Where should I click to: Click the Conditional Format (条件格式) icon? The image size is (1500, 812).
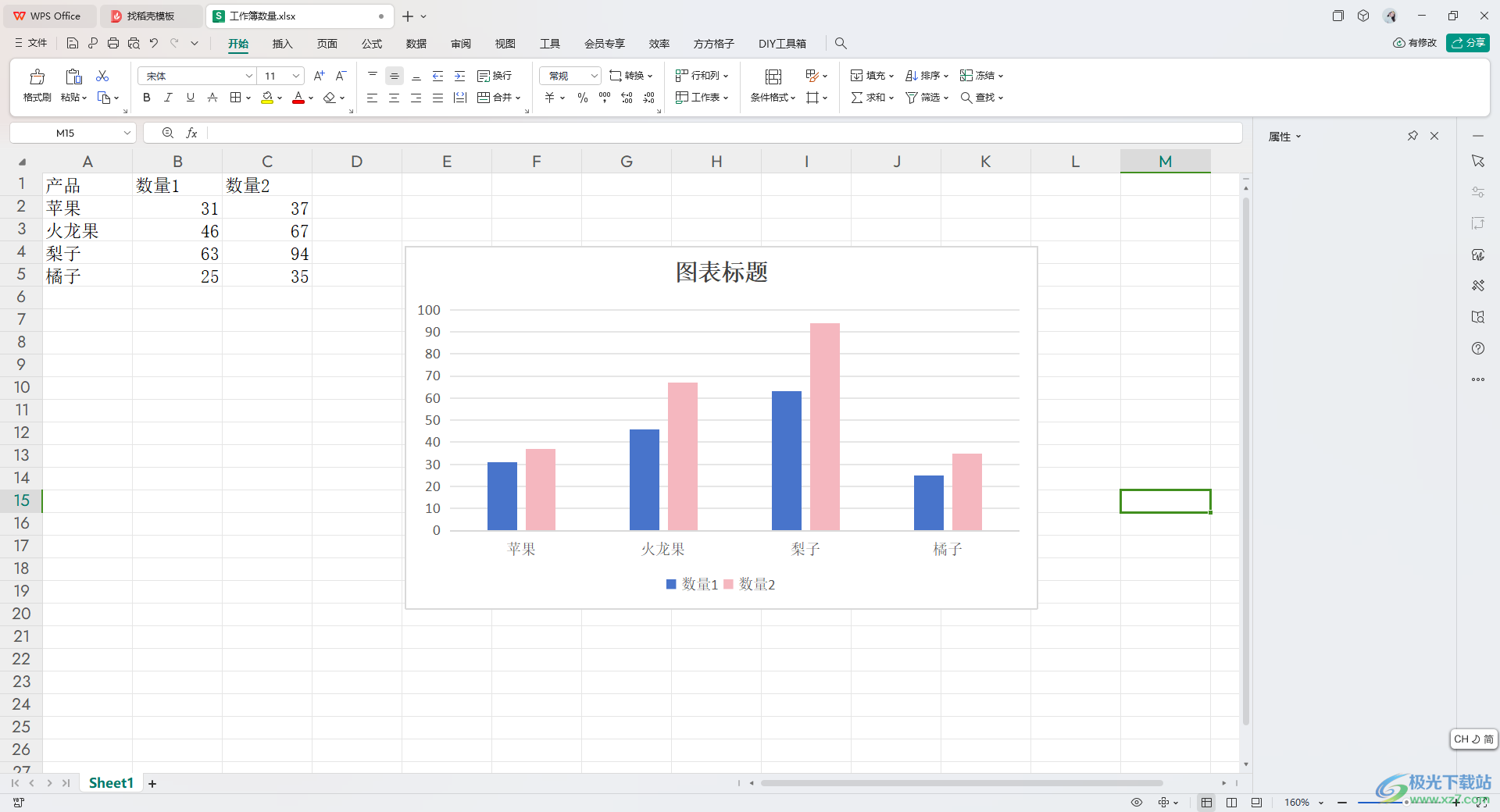[x=773, y=77]
